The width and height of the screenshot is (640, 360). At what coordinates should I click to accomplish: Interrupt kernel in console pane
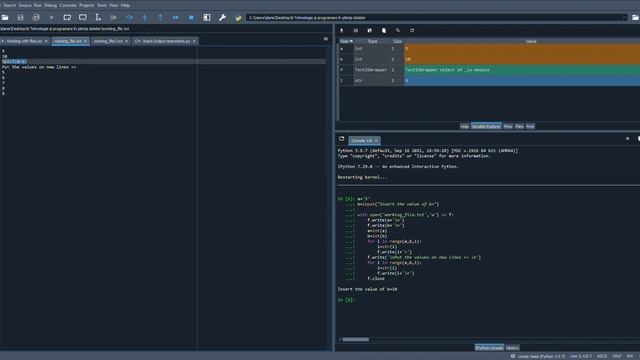pyautogui.click(x=627, y=139)
